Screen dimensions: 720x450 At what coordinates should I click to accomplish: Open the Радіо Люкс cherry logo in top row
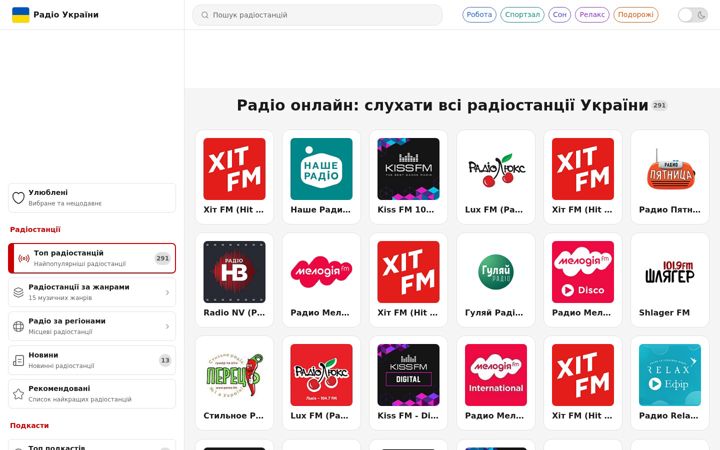[496, 169]
